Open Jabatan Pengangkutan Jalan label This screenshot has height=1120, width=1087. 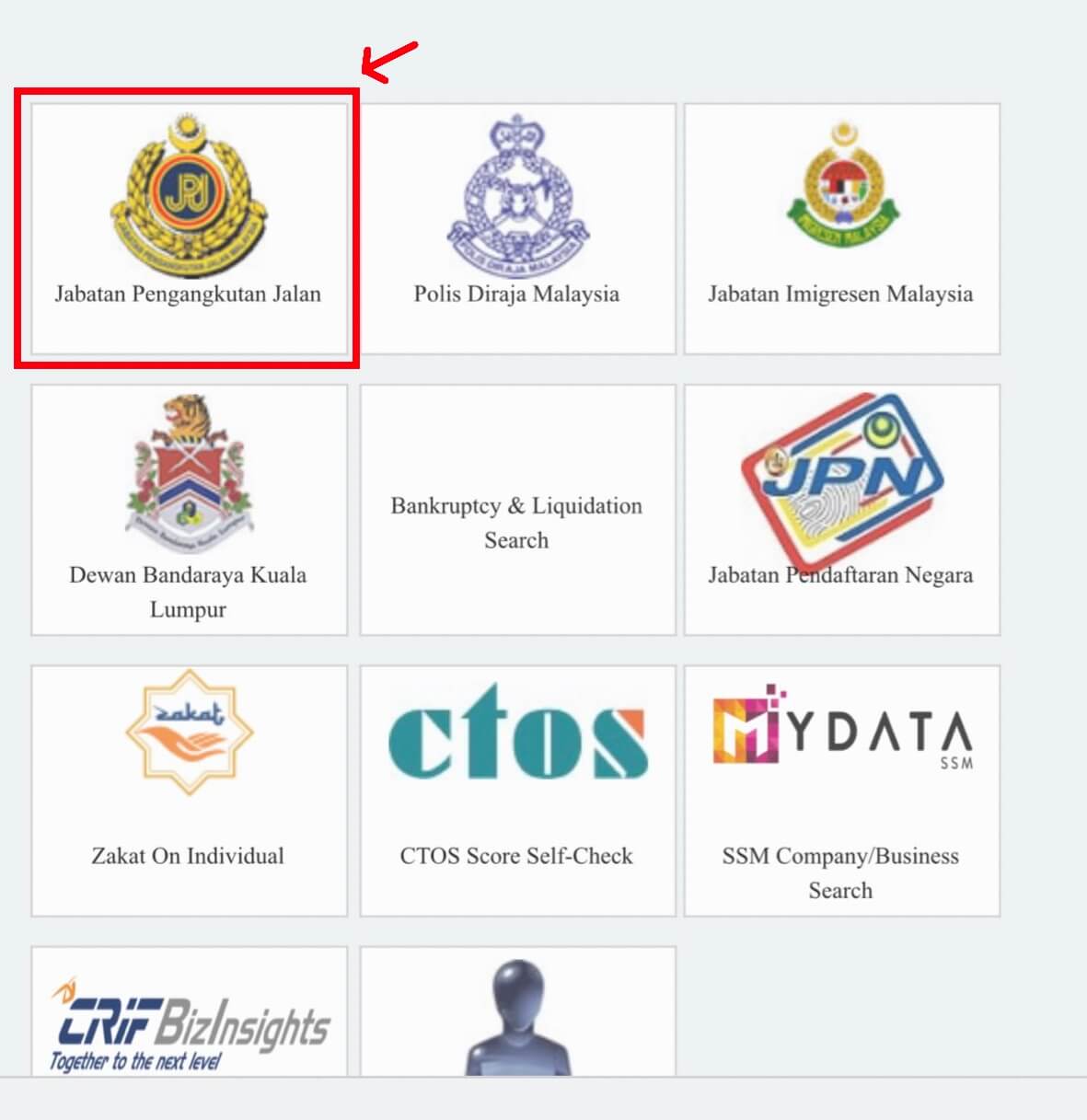pyautogui.click(x=188, y=294)
